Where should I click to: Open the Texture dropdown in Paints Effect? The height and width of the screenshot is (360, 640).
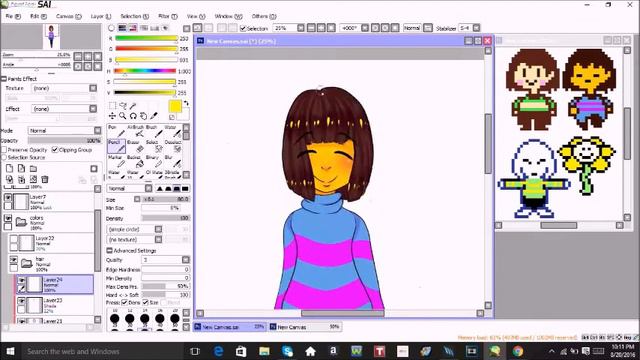coord(93,88)
